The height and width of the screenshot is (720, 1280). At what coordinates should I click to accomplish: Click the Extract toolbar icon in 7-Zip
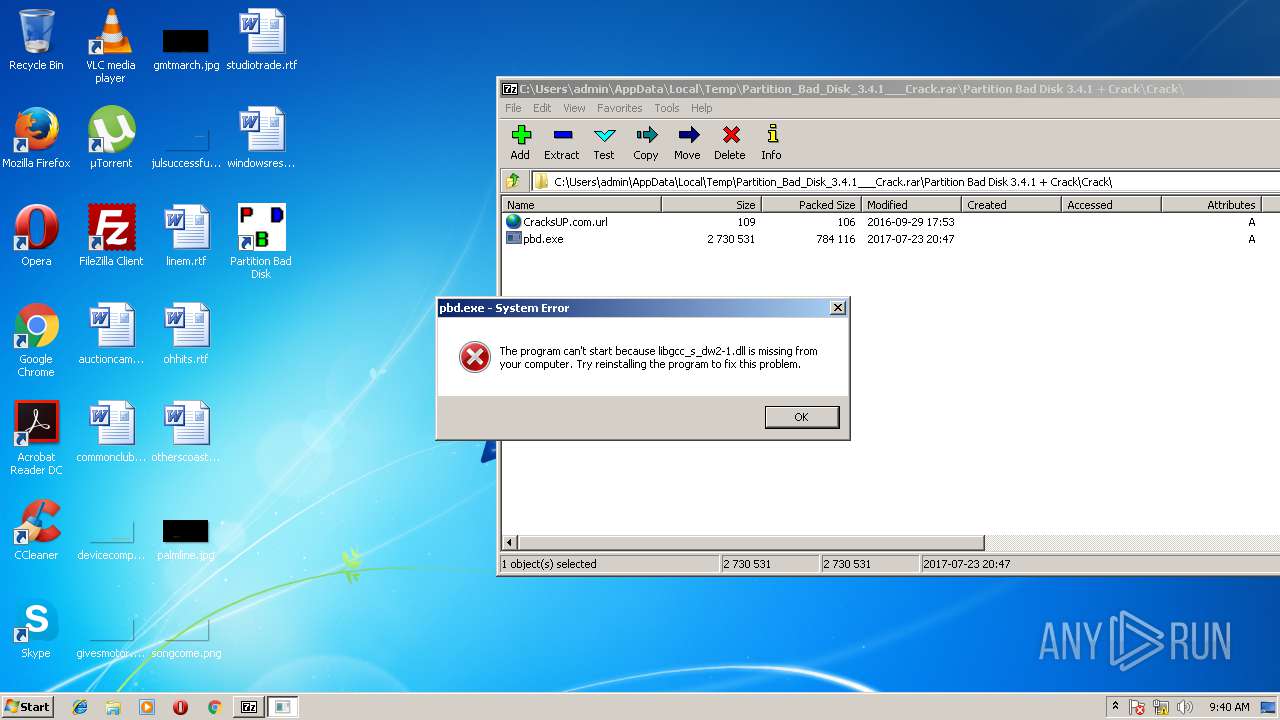click(x=562, y=141)
